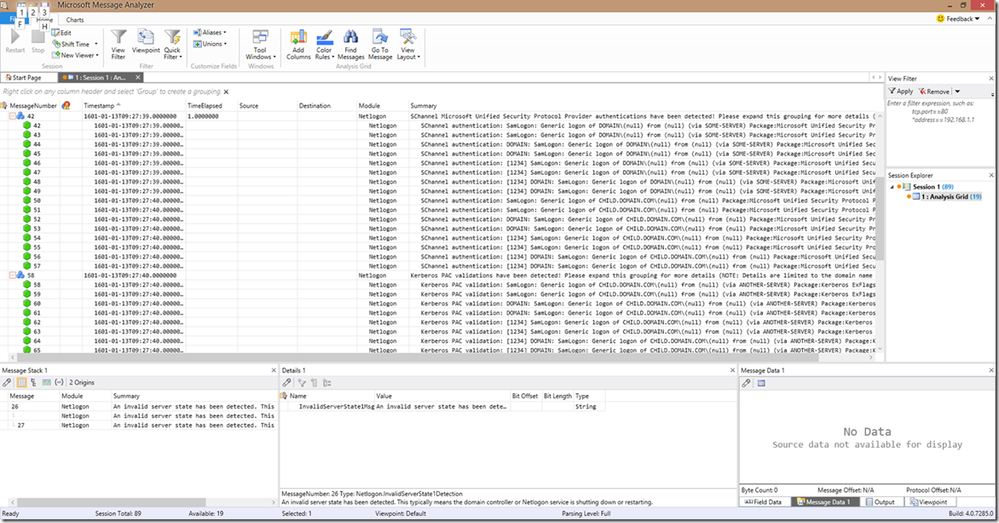The width and height of the screenshot is (999, 523).
Task: Select message 27 in Message Stack
Action: (x=139, y=426)
